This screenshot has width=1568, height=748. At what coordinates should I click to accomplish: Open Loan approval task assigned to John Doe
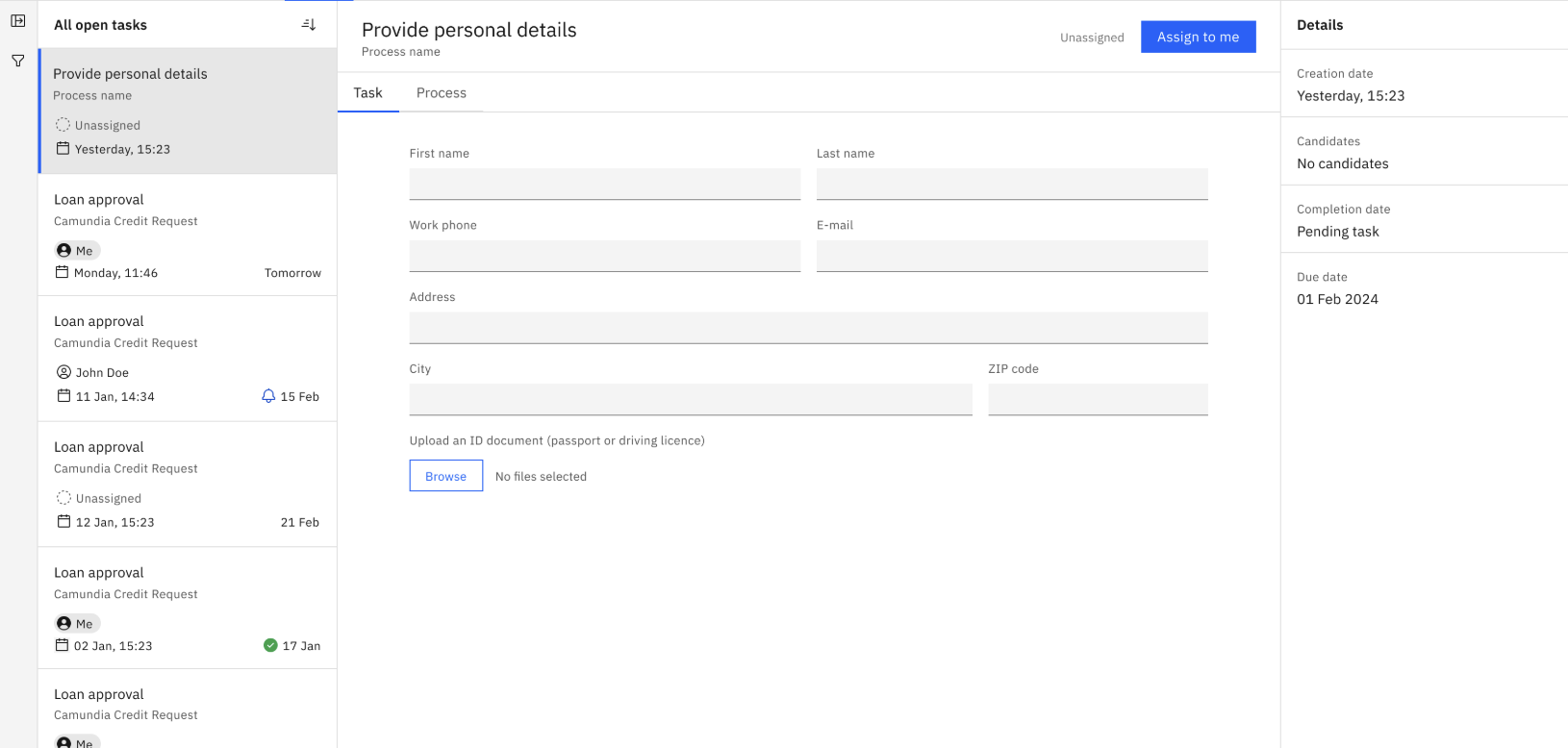coord(188,359)
